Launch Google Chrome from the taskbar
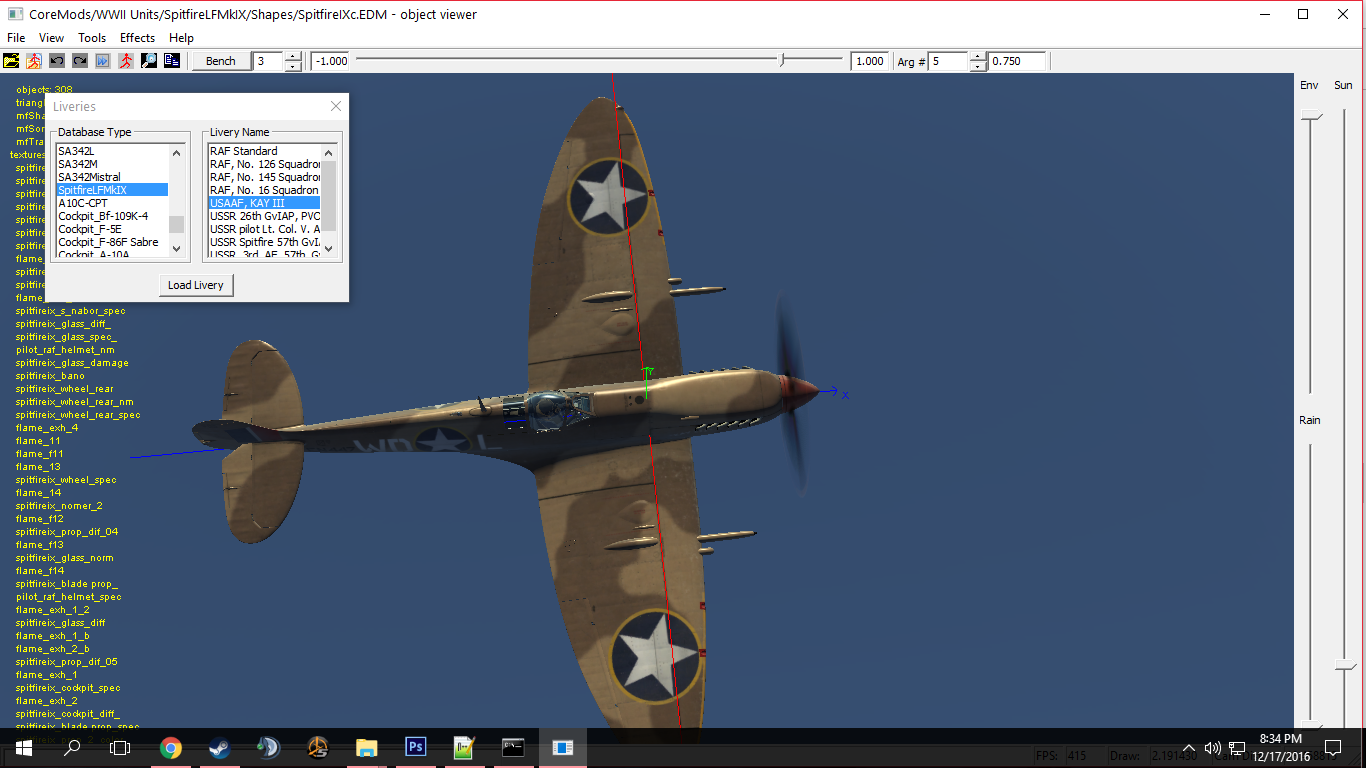Screen dimensions: 1366x768 171,747
